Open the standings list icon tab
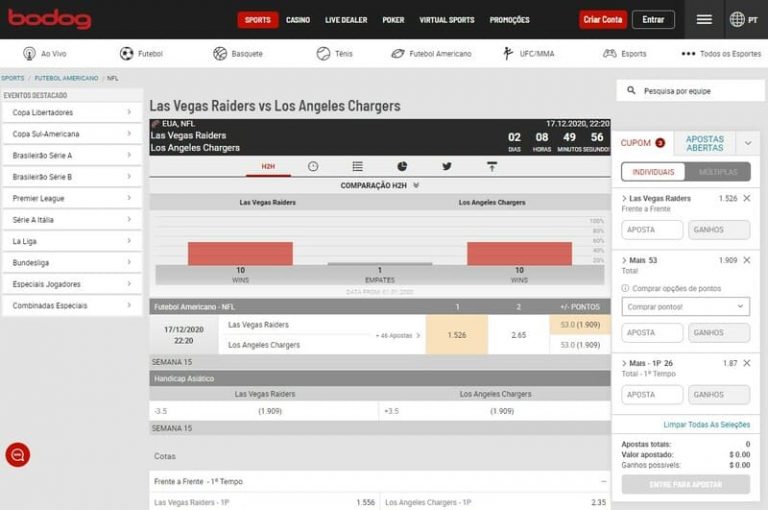 (x=357, y=166)
